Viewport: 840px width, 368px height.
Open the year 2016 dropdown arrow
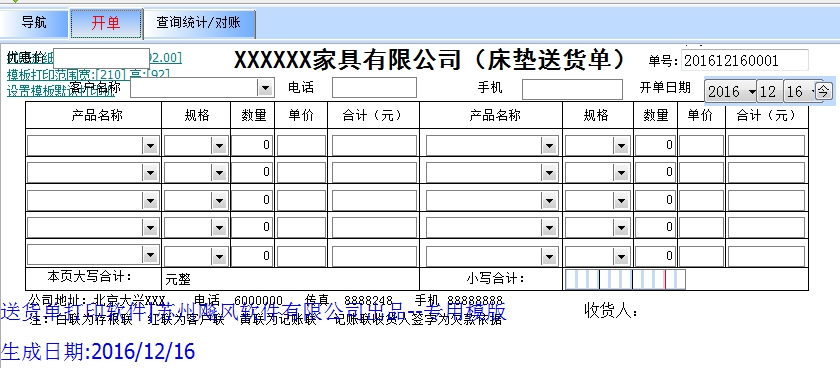pyautogui.click(x=753, y=92)
